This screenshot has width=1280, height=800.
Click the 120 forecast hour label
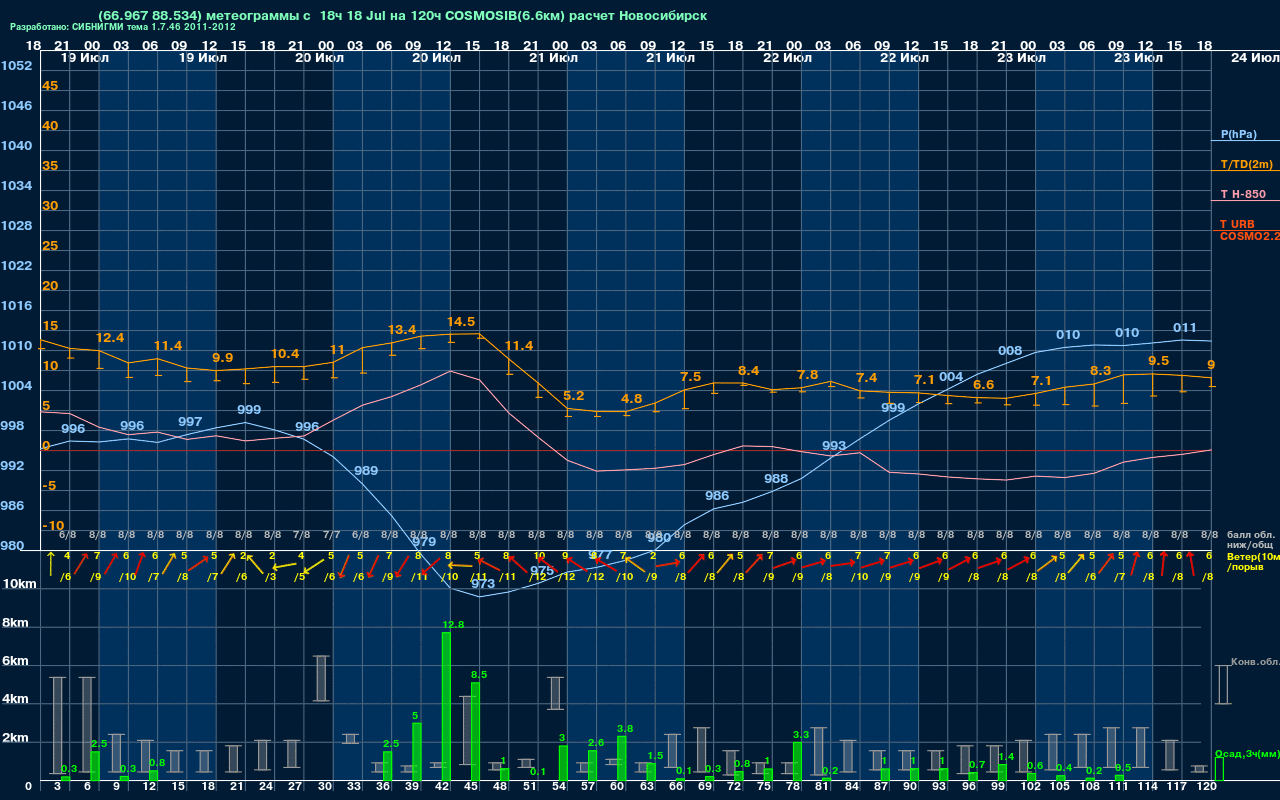click(1206, 787)
